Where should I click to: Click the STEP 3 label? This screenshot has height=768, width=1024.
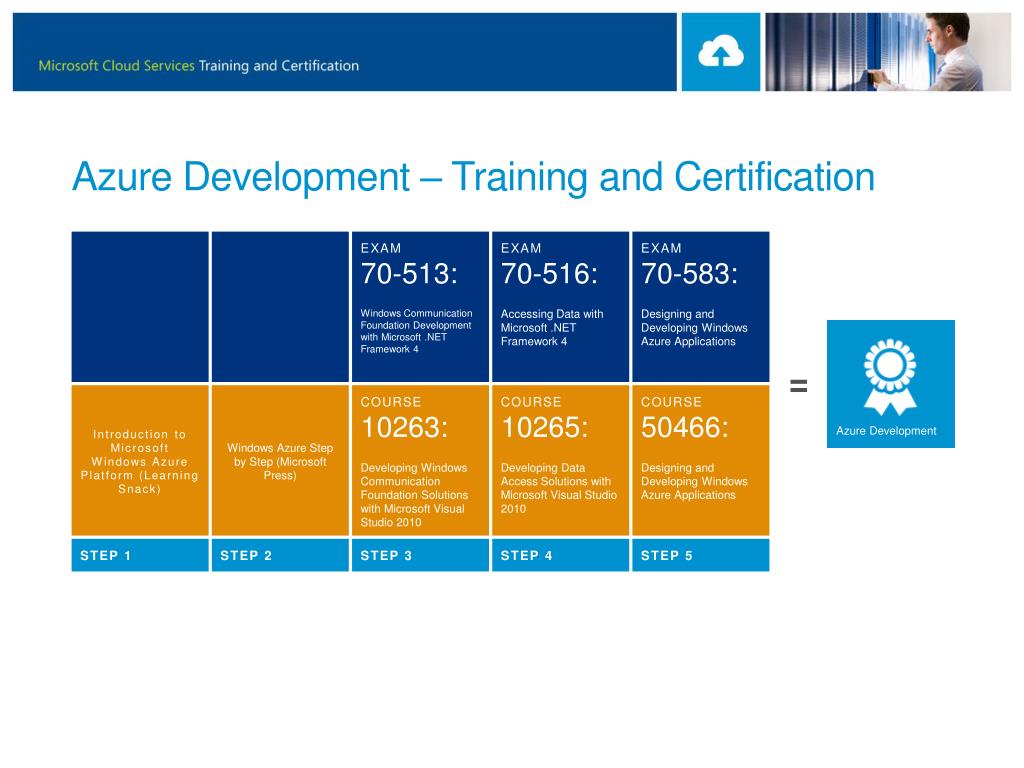tap(387, 556)
